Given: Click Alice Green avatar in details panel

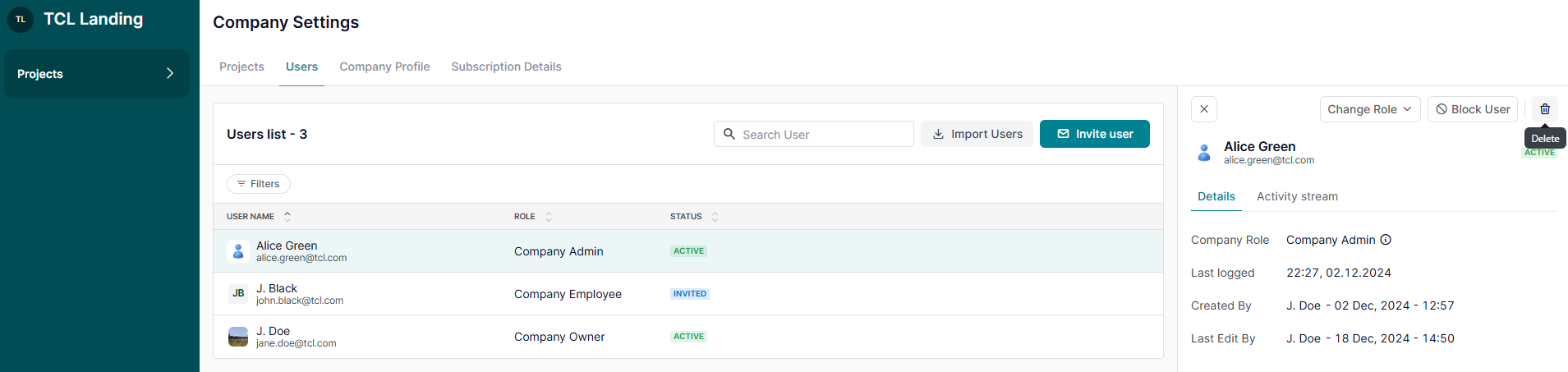Looking at the screenshot, I should click(x=1204, y=152).
